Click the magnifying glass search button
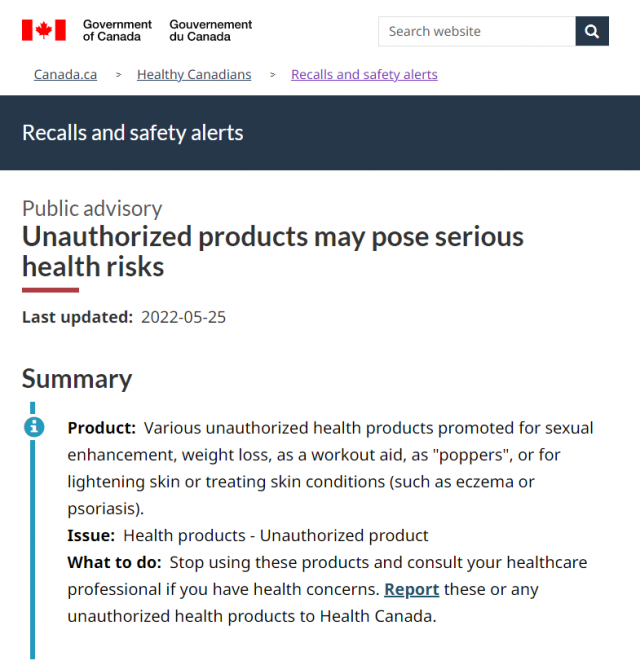640x665 pixels. point(592,31)
